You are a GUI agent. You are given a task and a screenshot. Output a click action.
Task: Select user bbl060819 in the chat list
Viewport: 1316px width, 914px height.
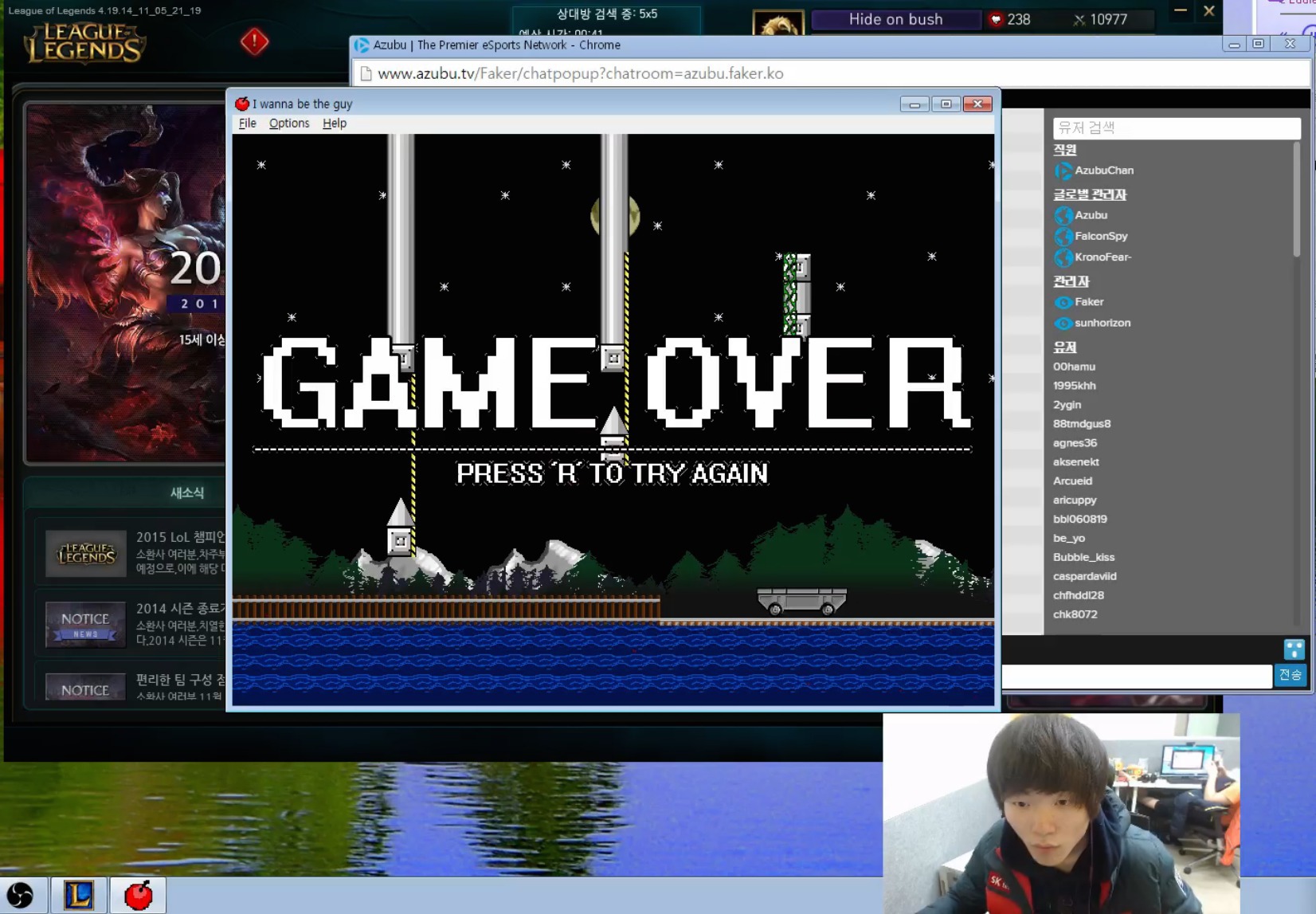(1080, 520)
